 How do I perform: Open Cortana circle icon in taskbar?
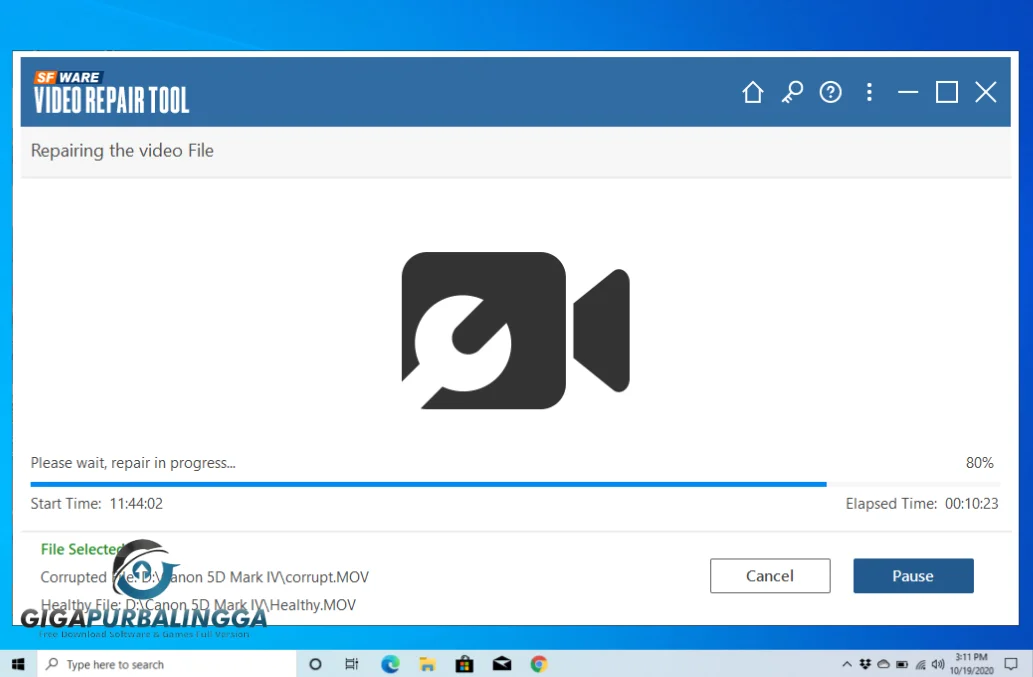[x=316, y=664]
